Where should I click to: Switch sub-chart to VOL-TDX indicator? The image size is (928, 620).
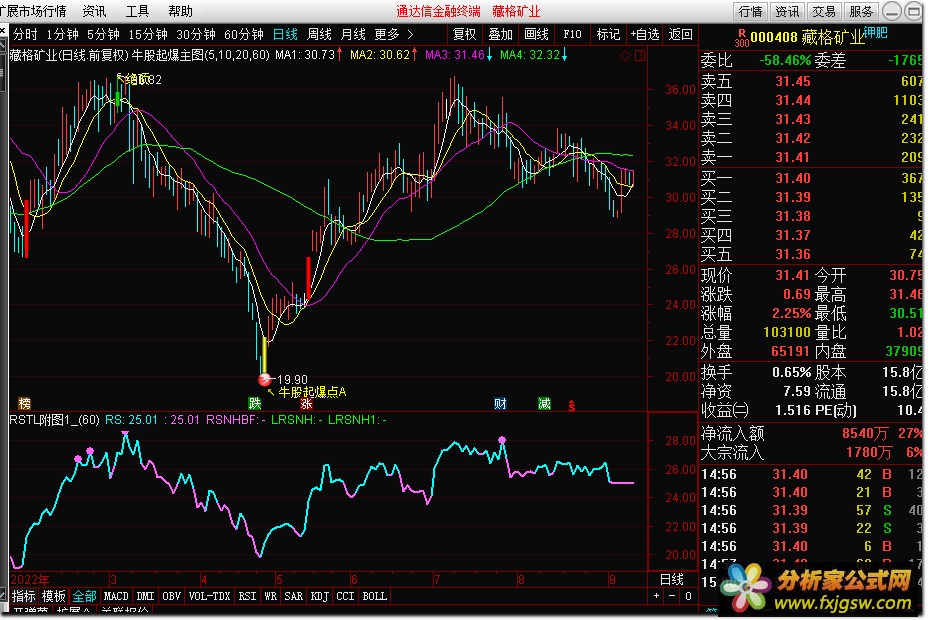point(210,596)
